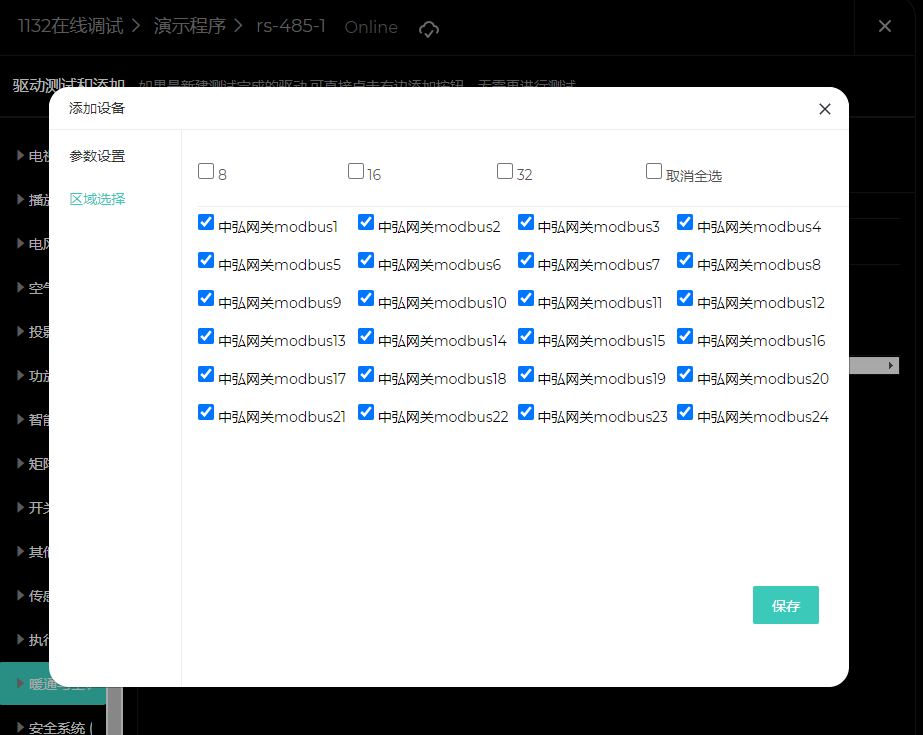Uncheck 中弘网关modbus7

[526, 260]
